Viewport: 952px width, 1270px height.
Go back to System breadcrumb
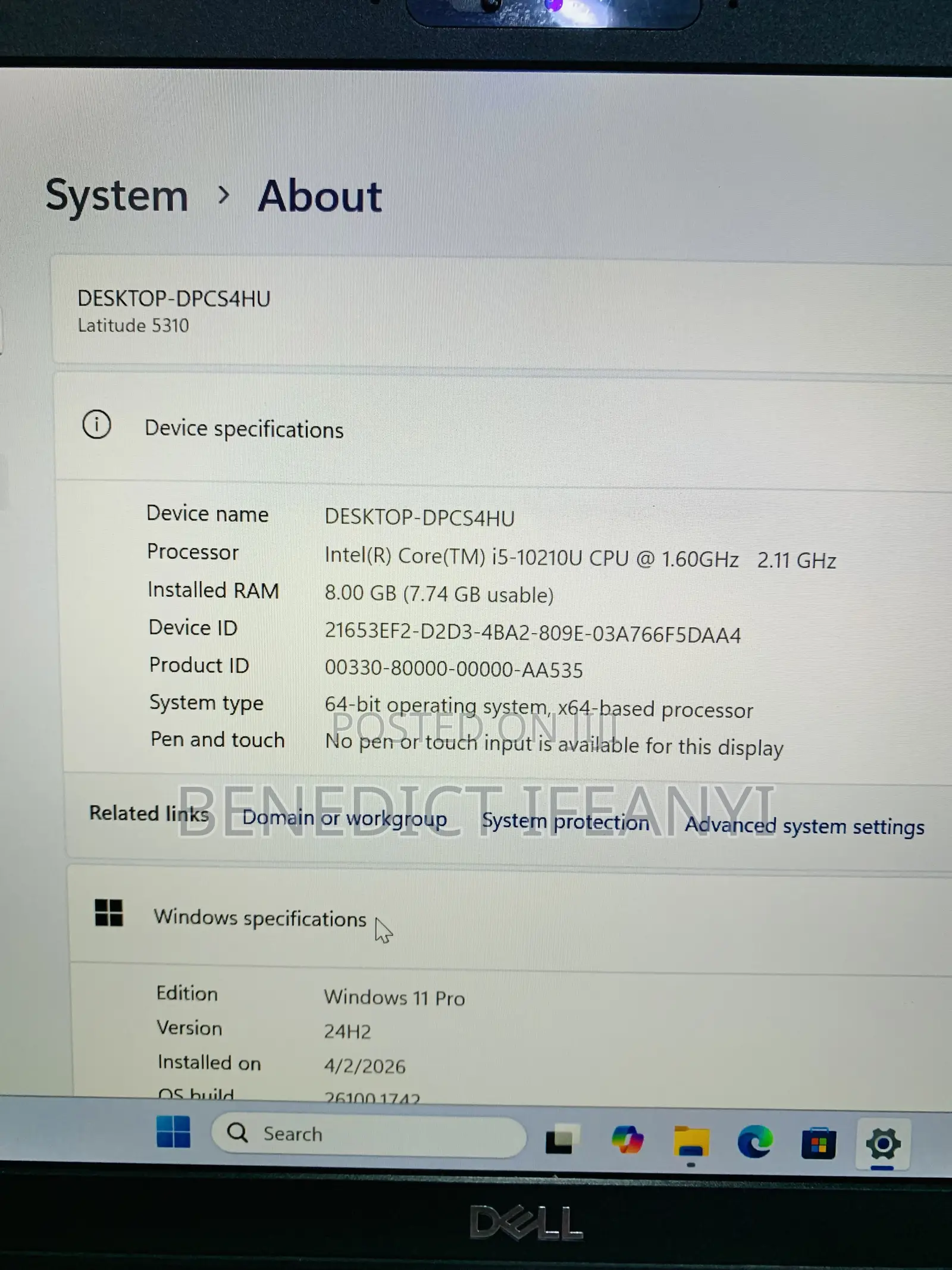[x=117, y=195]
